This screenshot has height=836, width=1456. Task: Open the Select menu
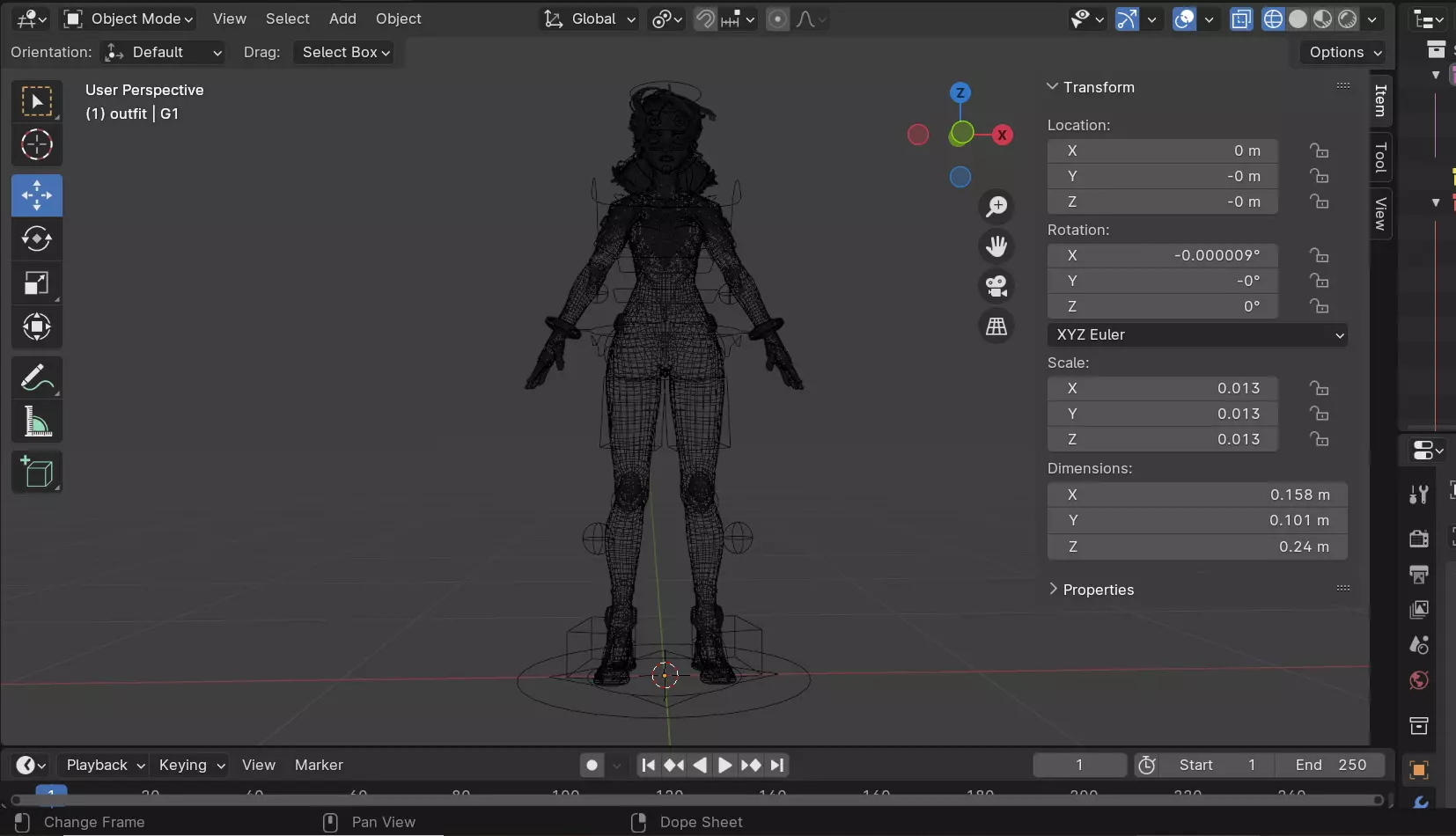pyautogui.click(x=288, y=18)
